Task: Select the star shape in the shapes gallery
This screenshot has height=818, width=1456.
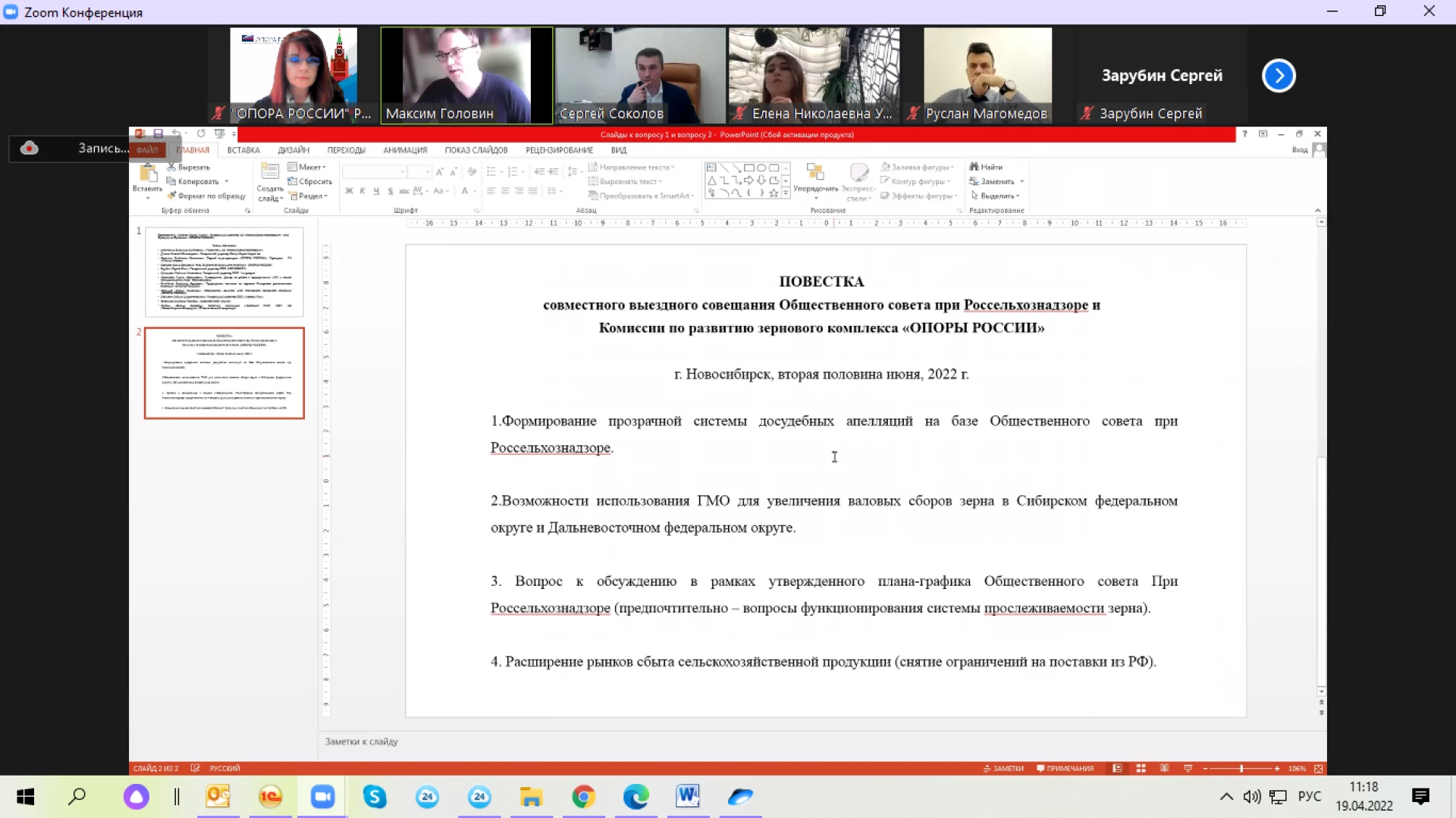Action: coord(773,193)
